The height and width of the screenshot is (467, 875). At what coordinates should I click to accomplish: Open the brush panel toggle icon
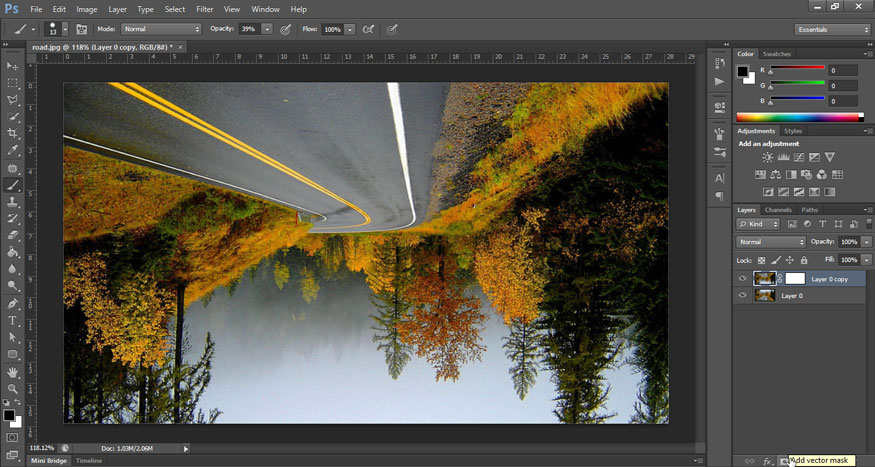tap(81, 29)
